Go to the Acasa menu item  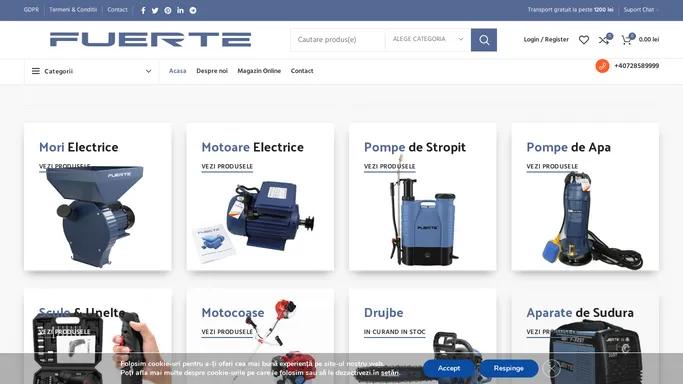(x=177, y=71)
